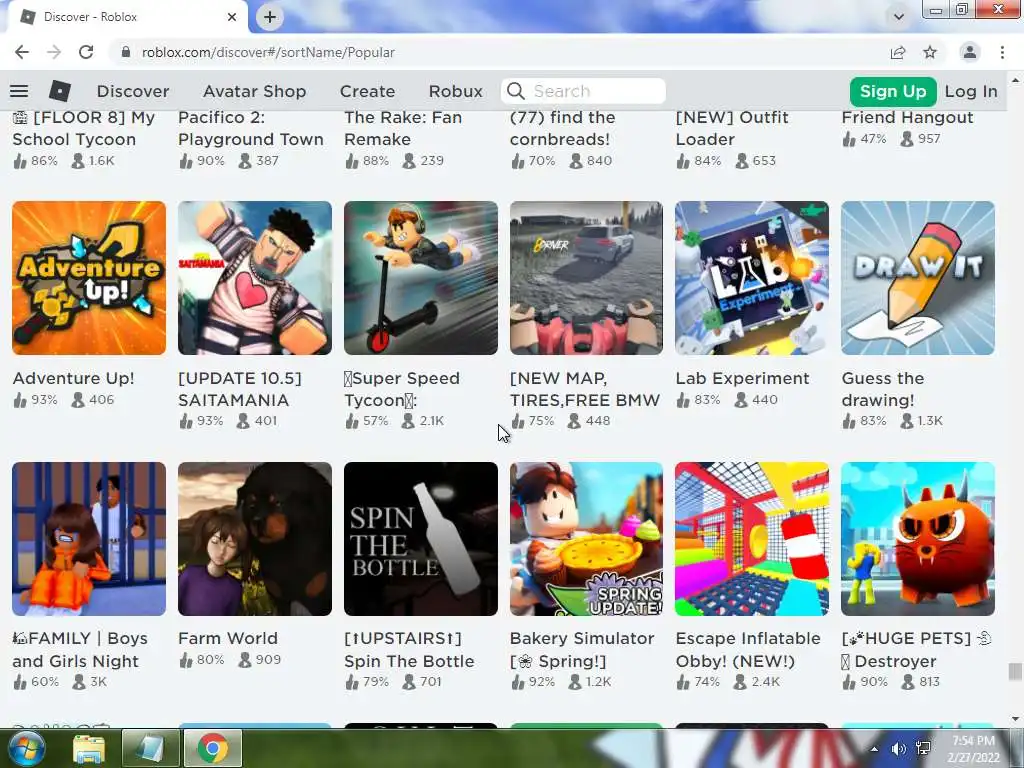Click the Lab Experiment title link
The image size is (1024, 768).
(743, 378)
